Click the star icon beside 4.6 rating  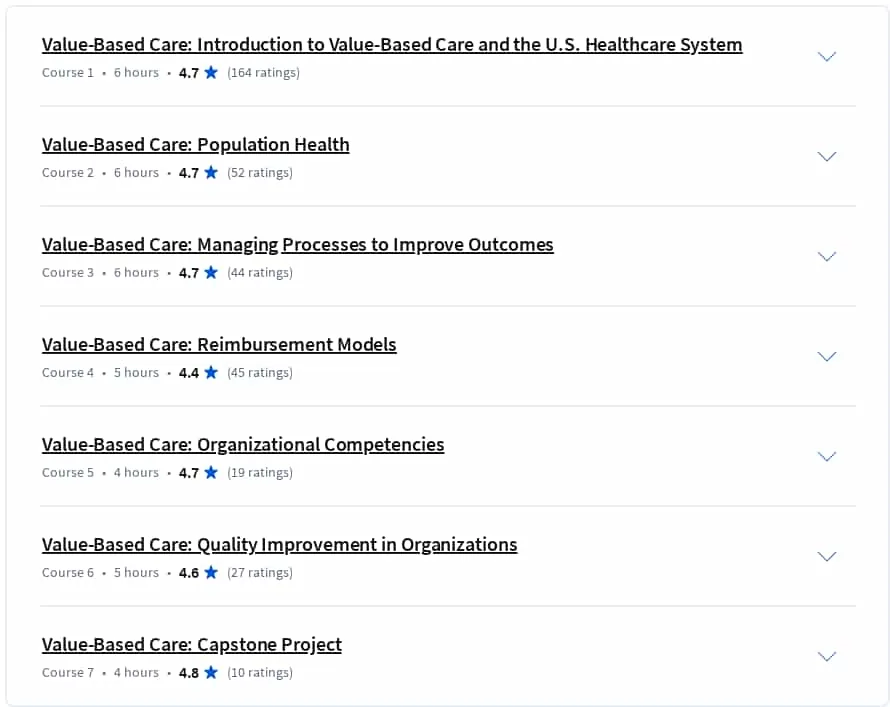point(211,573)
